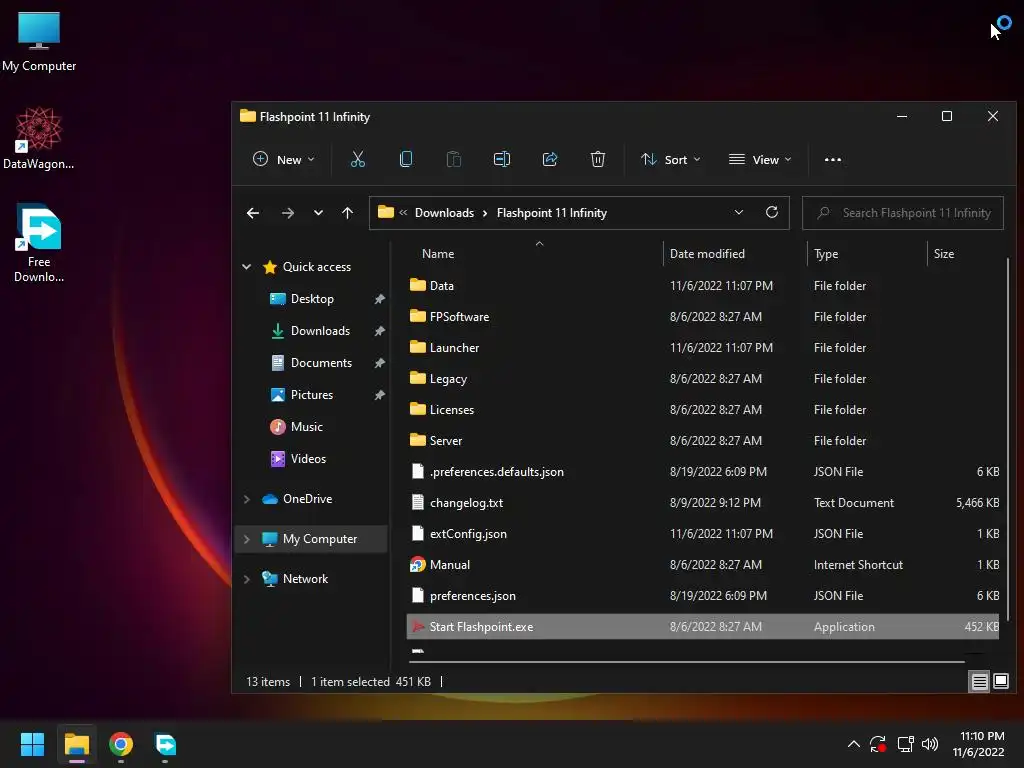This screenshot has width=1024, height=768.
Task: Click Downloads in the address breadcrumb
Action: coord(444,213)
